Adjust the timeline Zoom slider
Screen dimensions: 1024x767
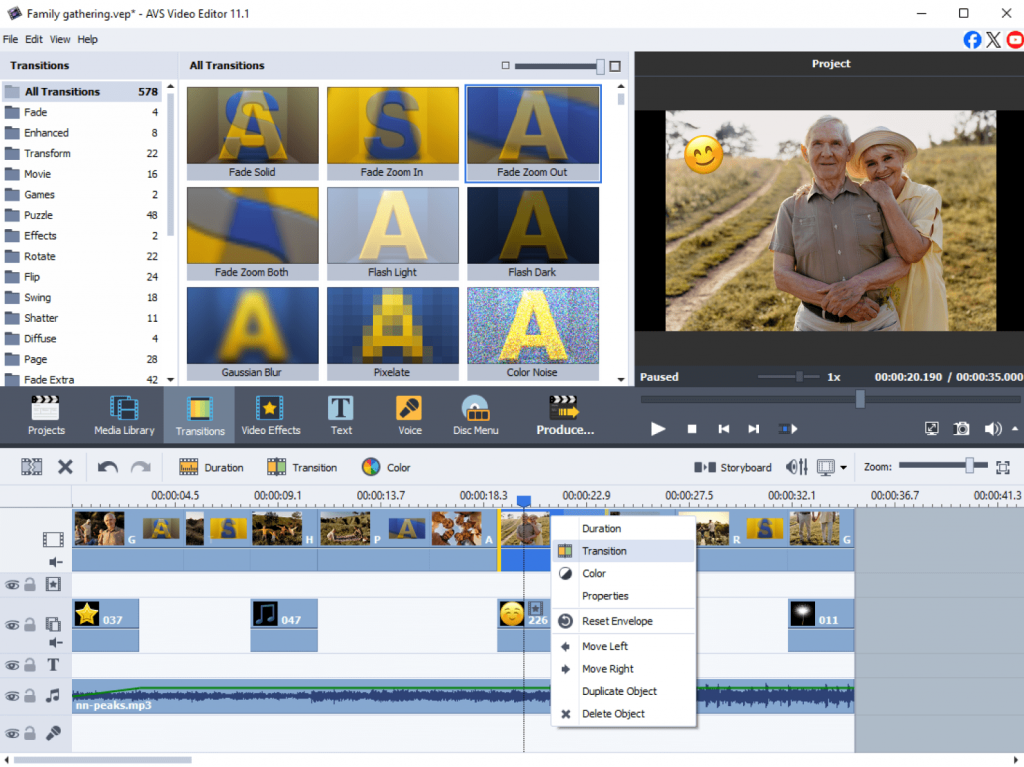[x=968, y=466]
